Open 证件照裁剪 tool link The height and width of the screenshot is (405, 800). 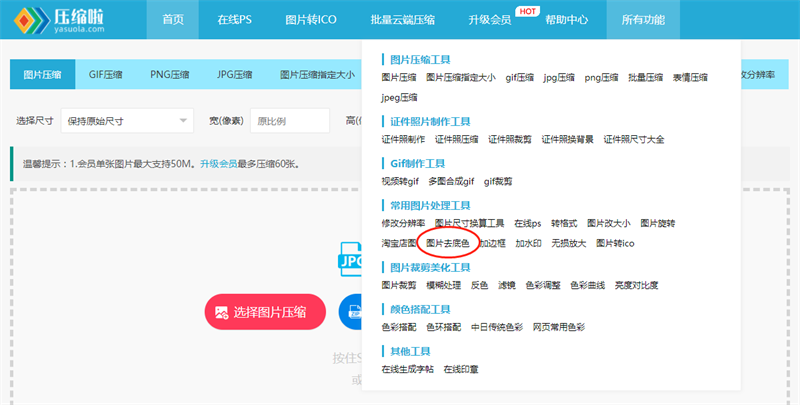pyautogui.click(x=510, y=139)
